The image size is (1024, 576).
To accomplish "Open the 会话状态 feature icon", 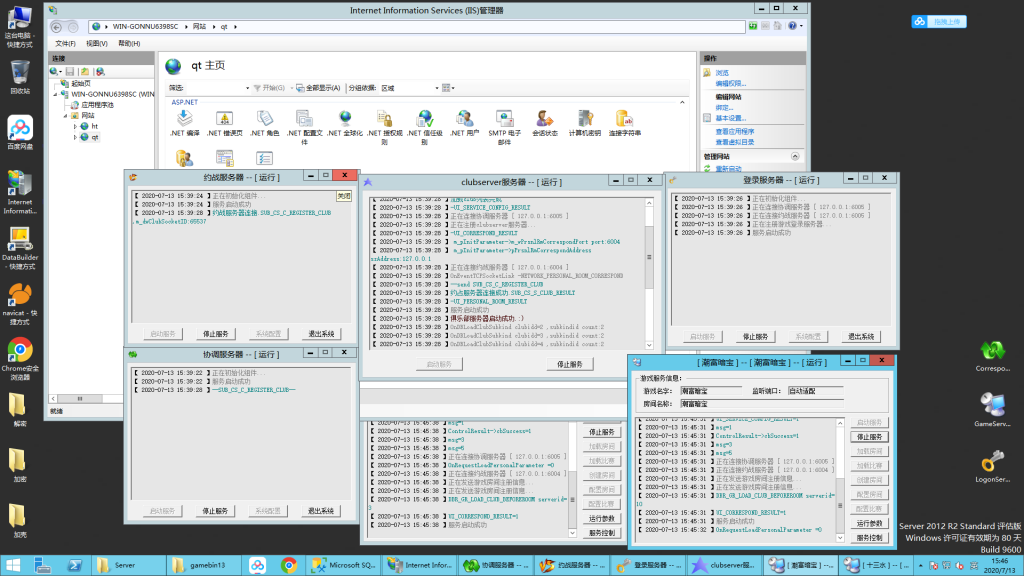I will click(545, 120).
